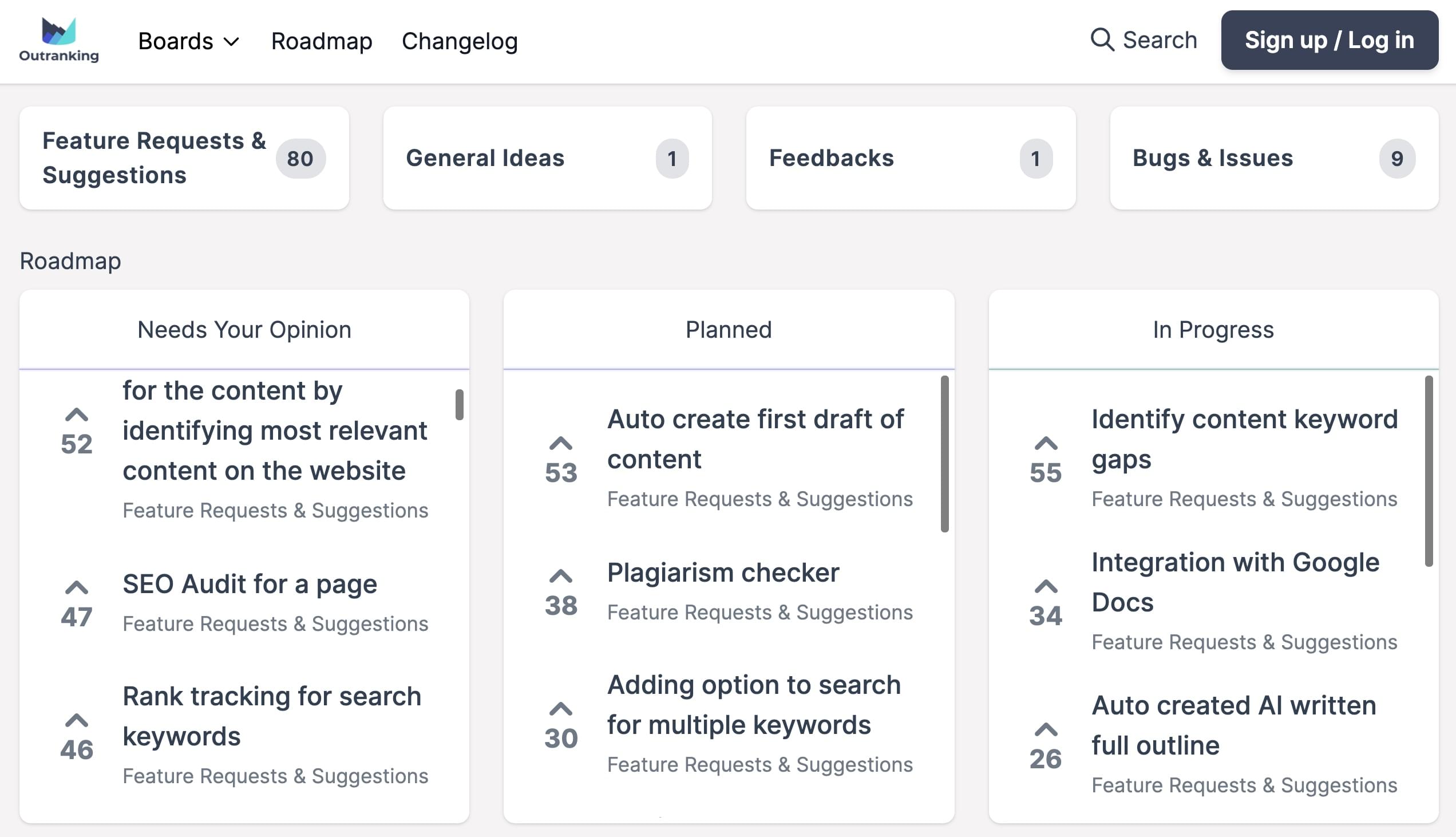This screenshot has height=837, width=1456.
Task: Open Feature Requests & Suggestions board
Action: [184, 158]
